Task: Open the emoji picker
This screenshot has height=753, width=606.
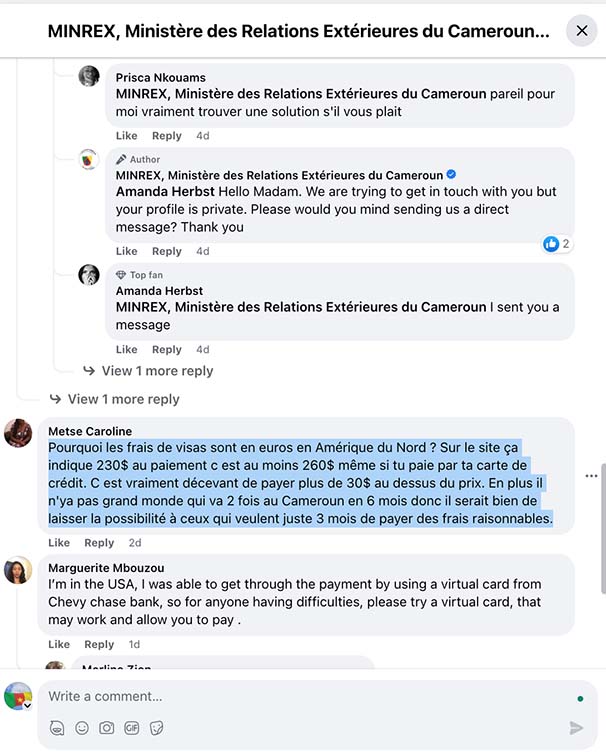Action: [x=82, y=728]
